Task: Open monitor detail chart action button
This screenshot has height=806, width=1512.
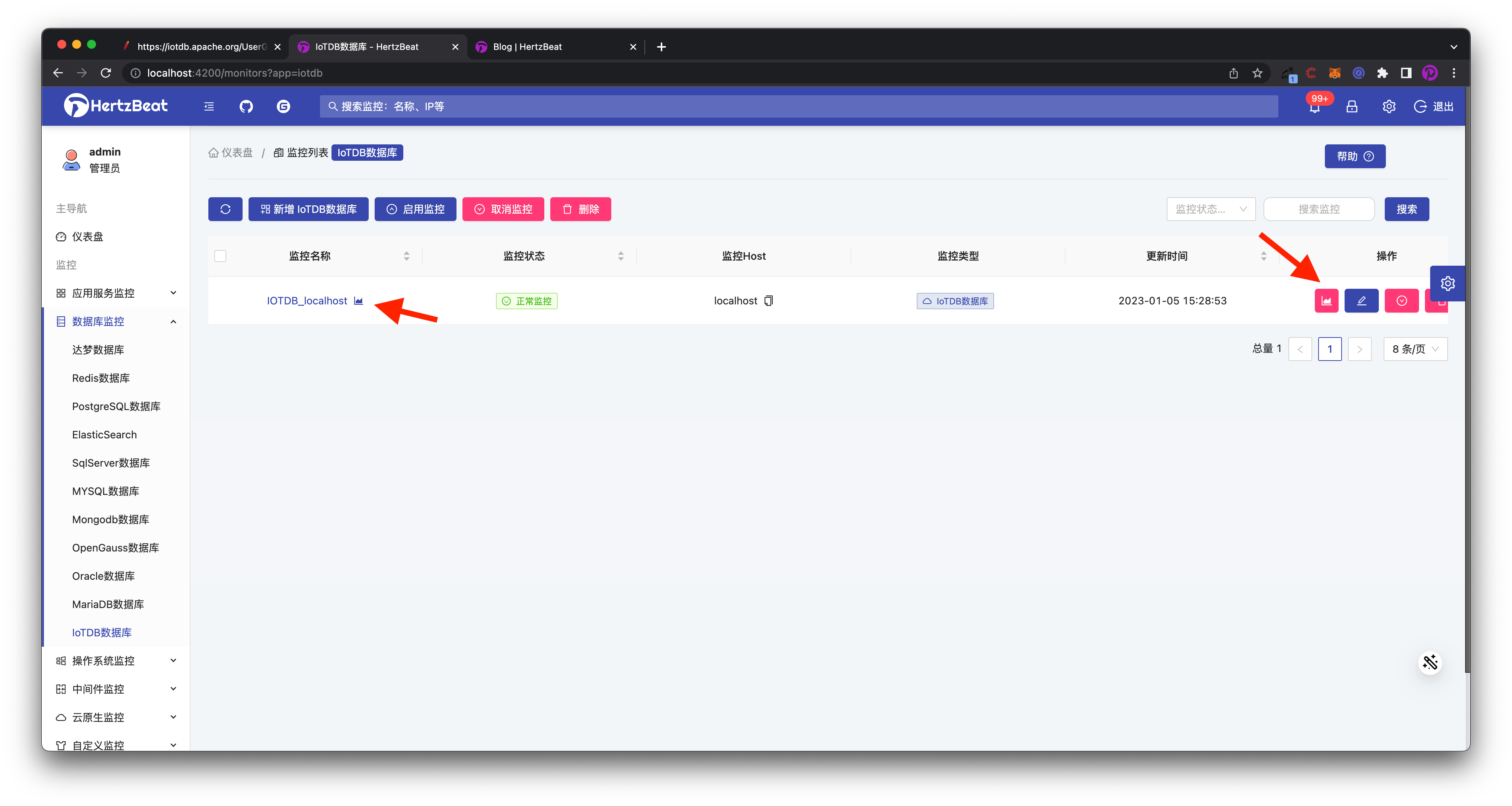Action: pos(1326,301)
